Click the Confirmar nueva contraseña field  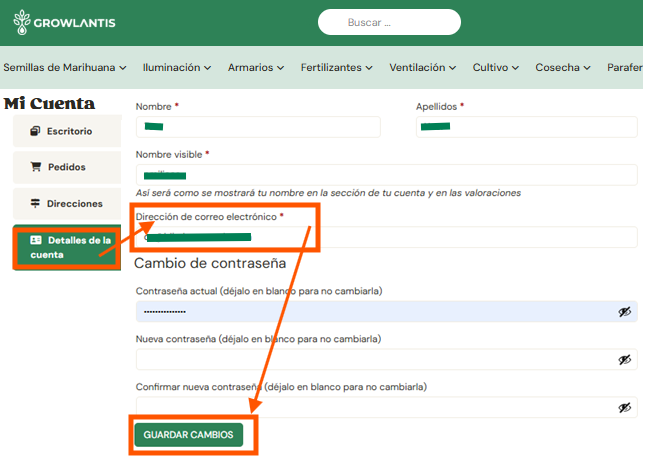(x=387, y=407)
